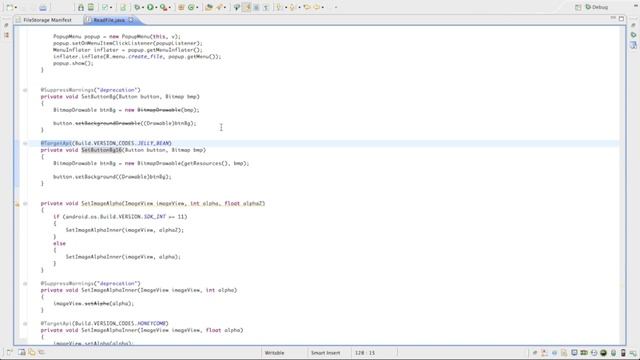Open the Next Annotation dropdown arrow
The width and height of the screenshot is (640, 360).
click(x=286, y=7)
